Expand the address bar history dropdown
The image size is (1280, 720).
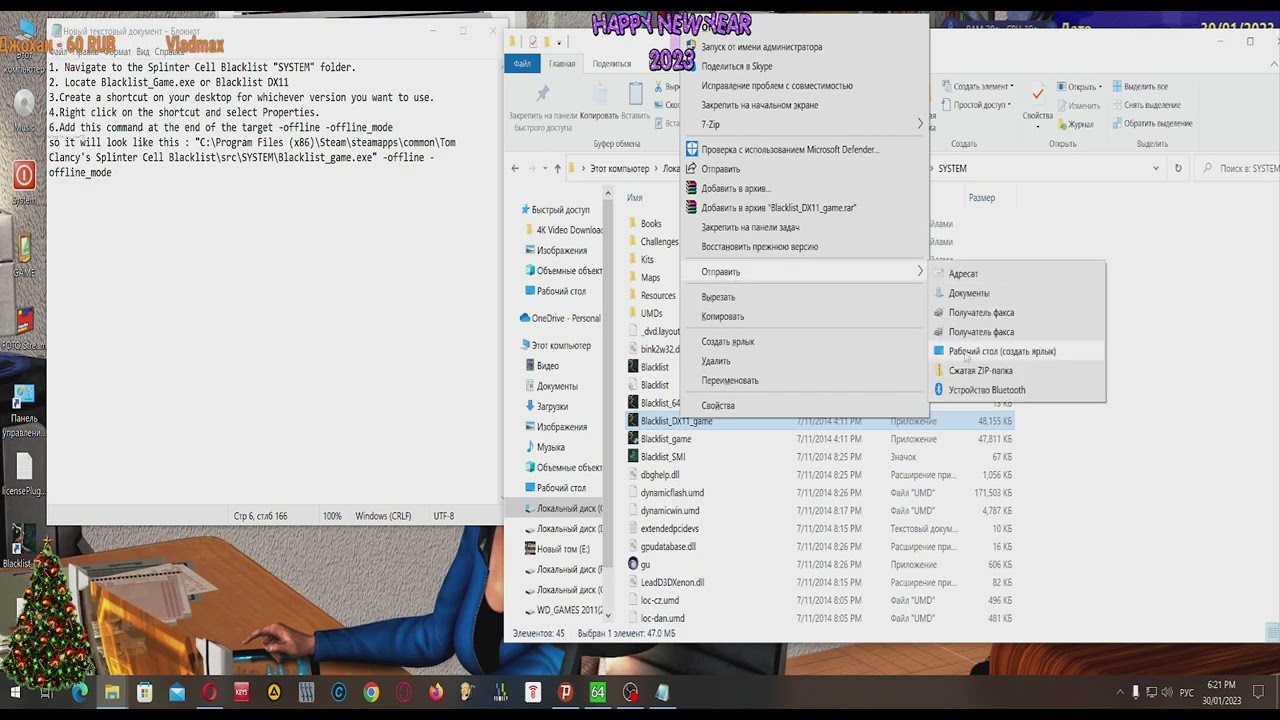[x=1156, y=169]
